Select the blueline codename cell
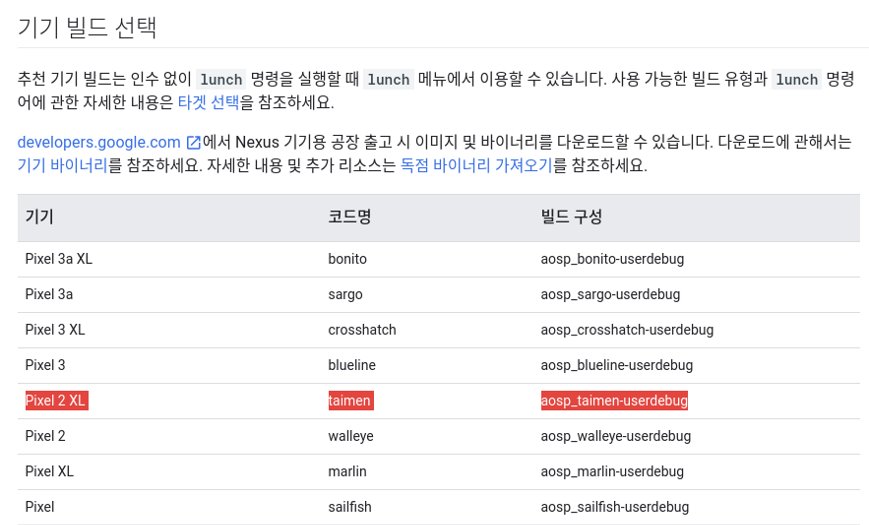This screenshot has width=869, height=525. tap(352, 365)
